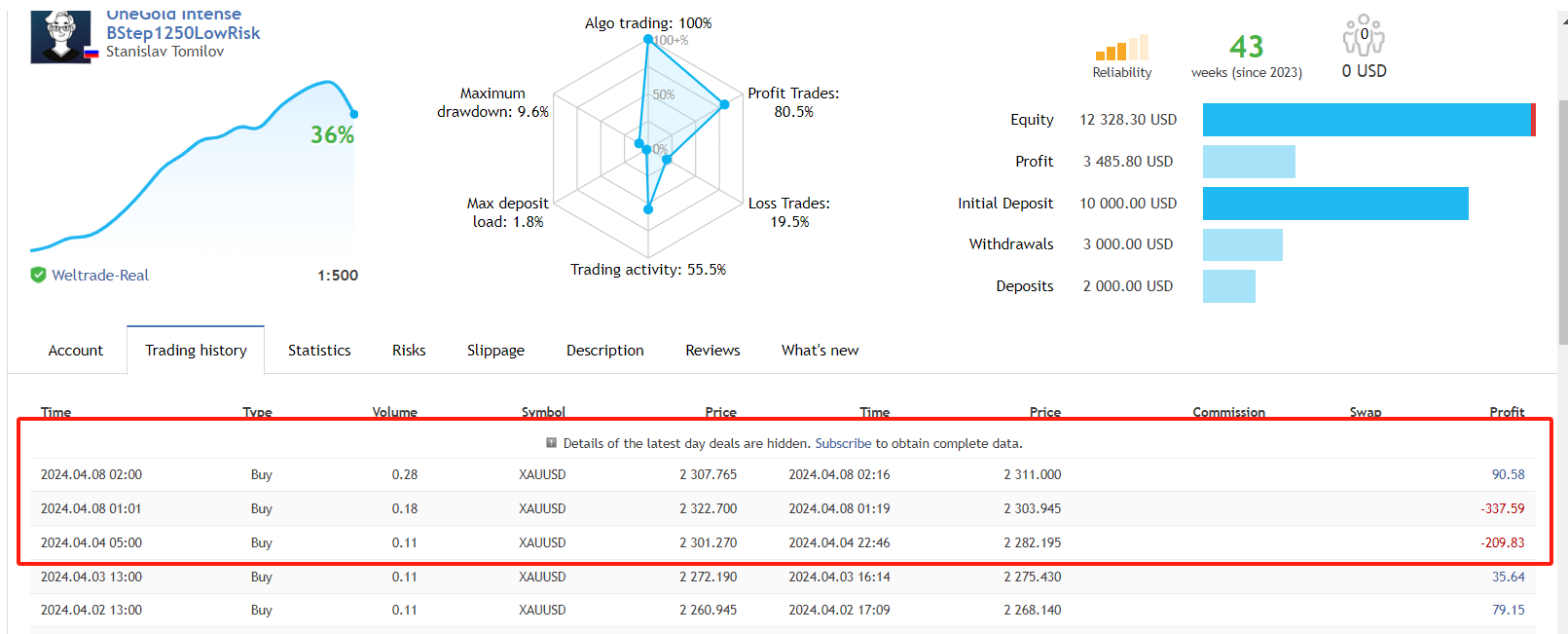Click the author avatar picture
The height and width of the screenshot is (634, 1568).
point(60,37)
